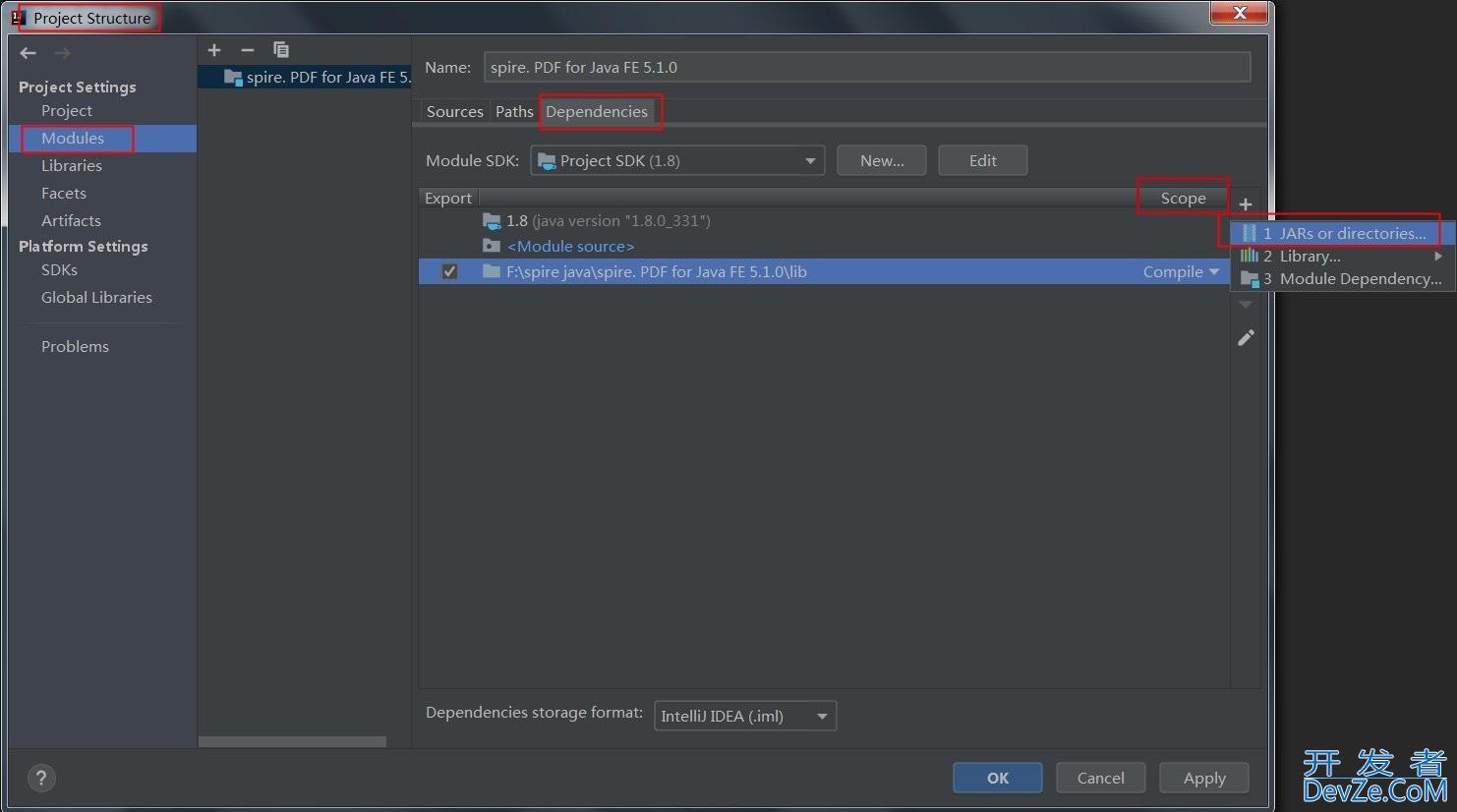Switch to the Sources tab
The width and height of the screenshot is (1457, 812).
(454, 111)
